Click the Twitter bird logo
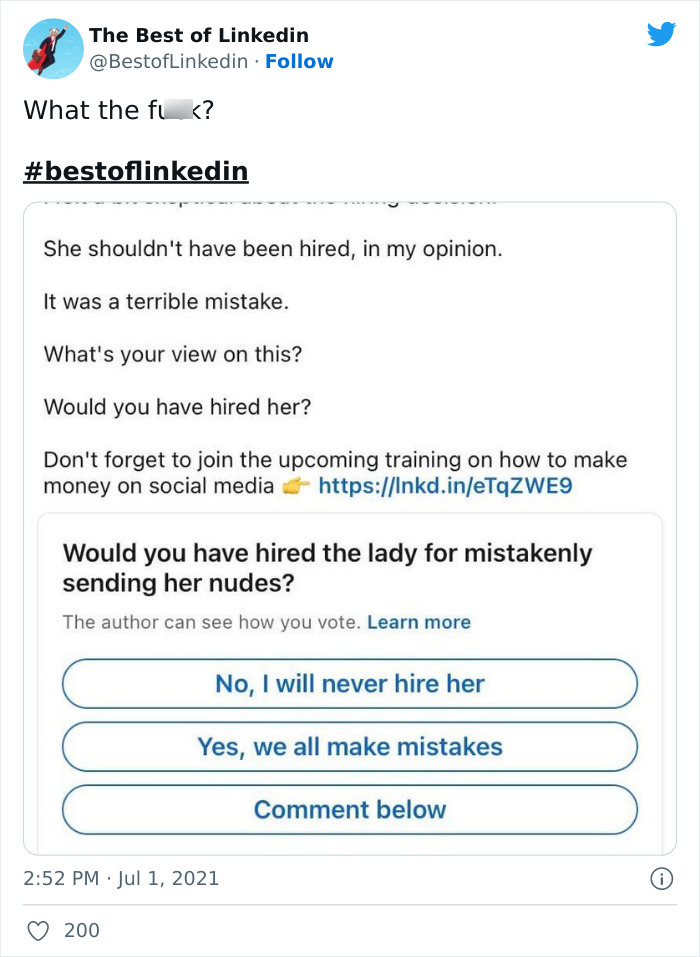700x957 pixels. pyautogui.click(x=662, y=33)
